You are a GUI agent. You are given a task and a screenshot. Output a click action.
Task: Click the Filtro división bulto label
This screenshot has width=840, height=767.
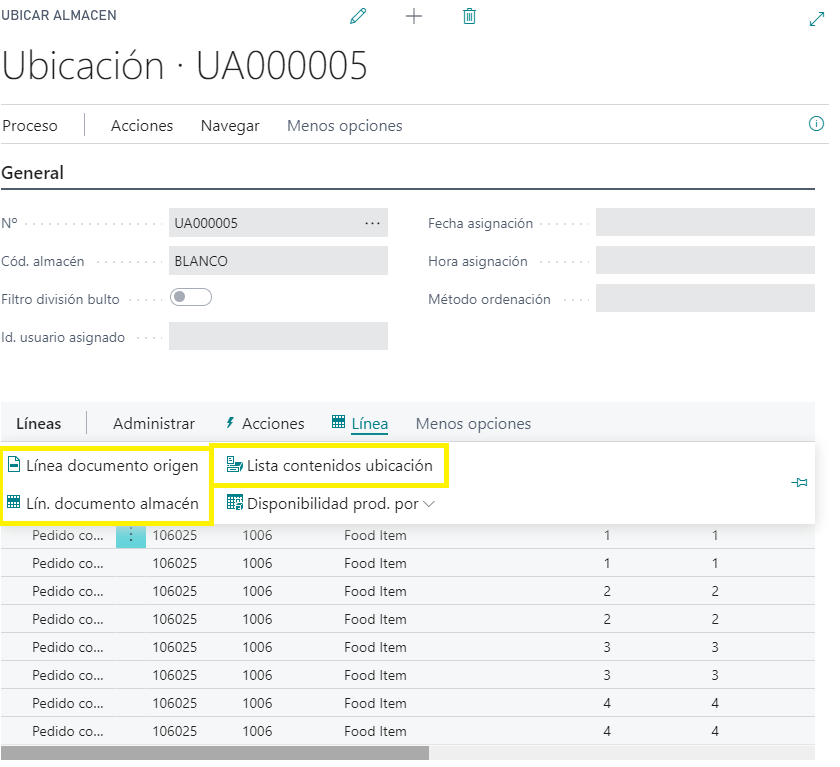[x=60, y=299]
